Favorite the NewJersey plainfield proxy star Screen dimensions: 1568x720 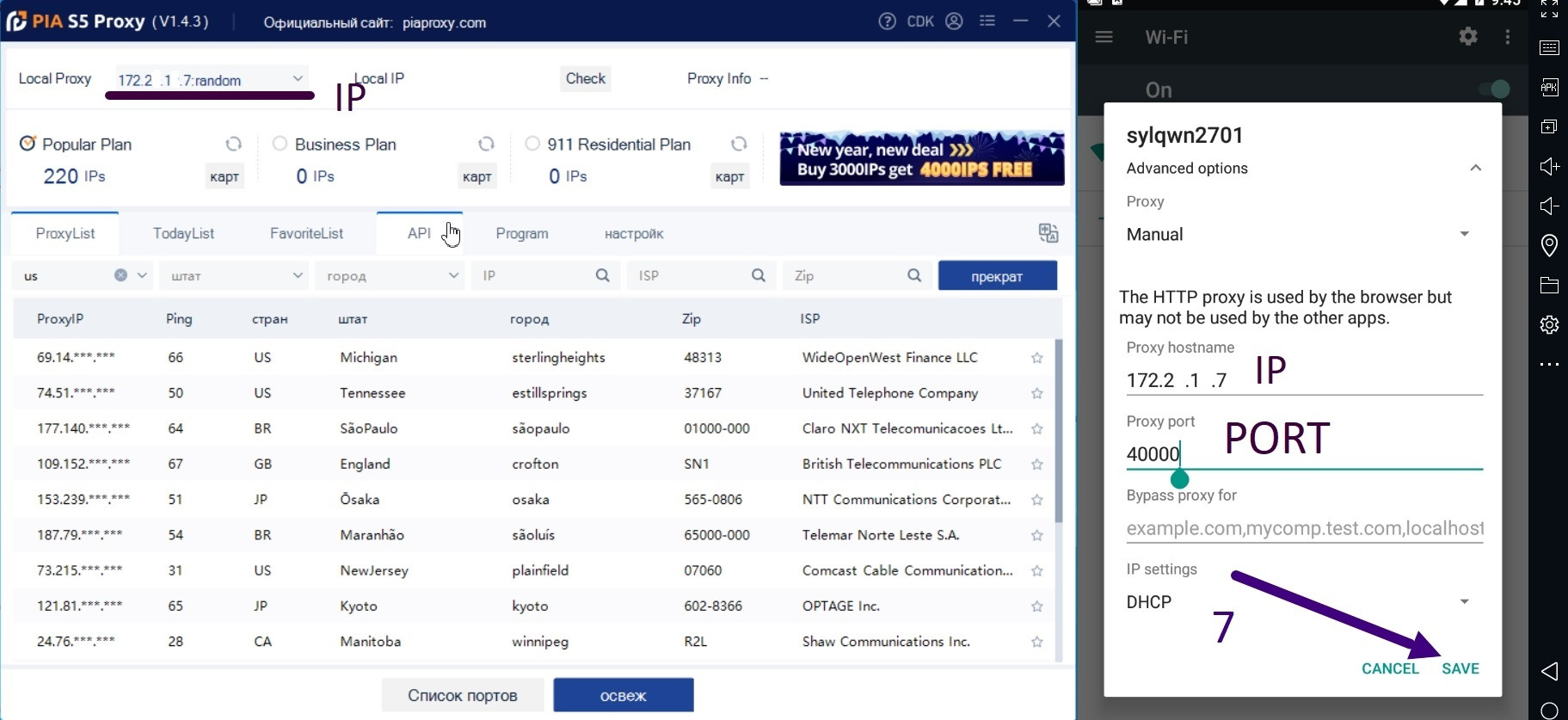(x=1037, y=570)
